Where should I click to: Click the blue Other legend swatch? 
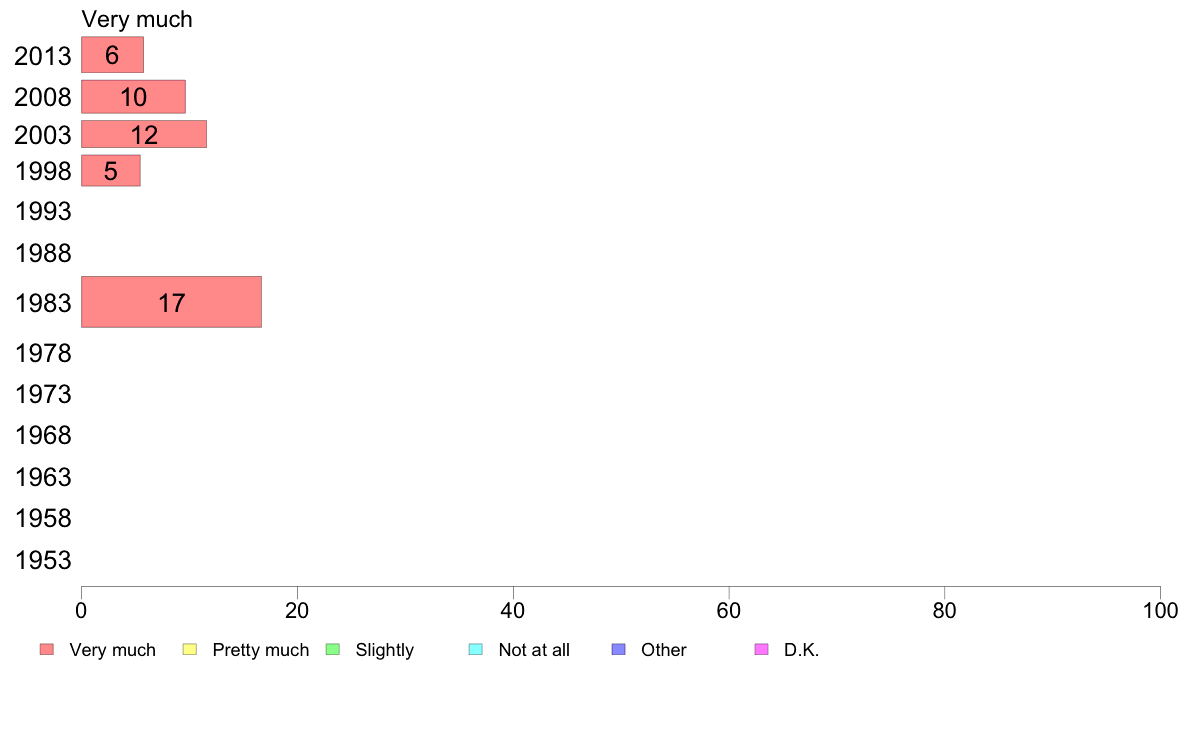coord(618,650)
